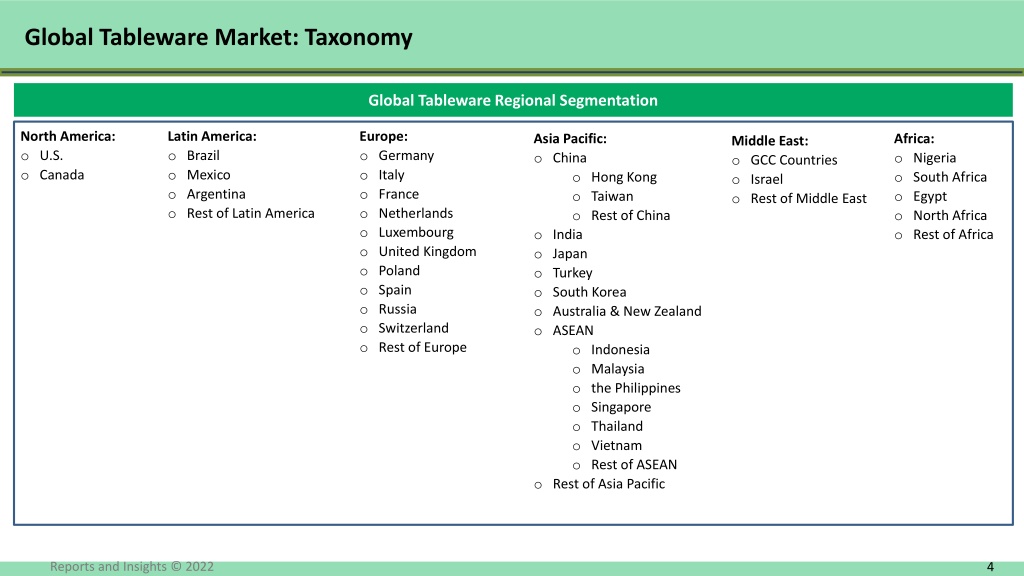Click the 'Spain' entry
The height and width of the screenshot is (576, 1024).
[x=395, y=290]
